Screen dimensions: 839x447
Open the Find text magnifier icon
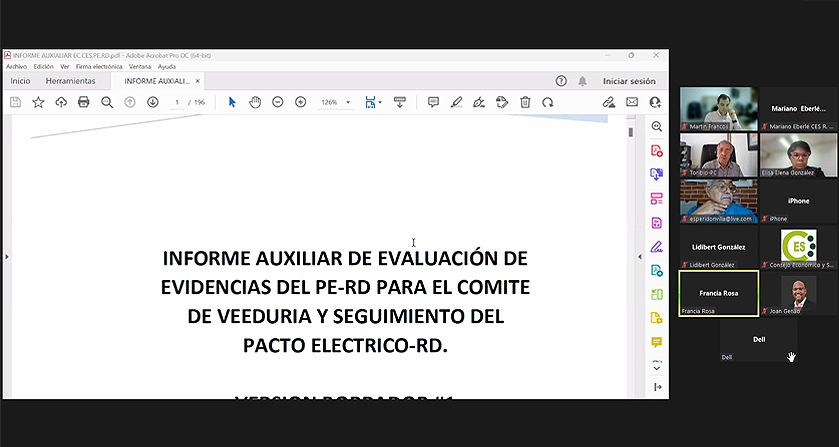107,102
